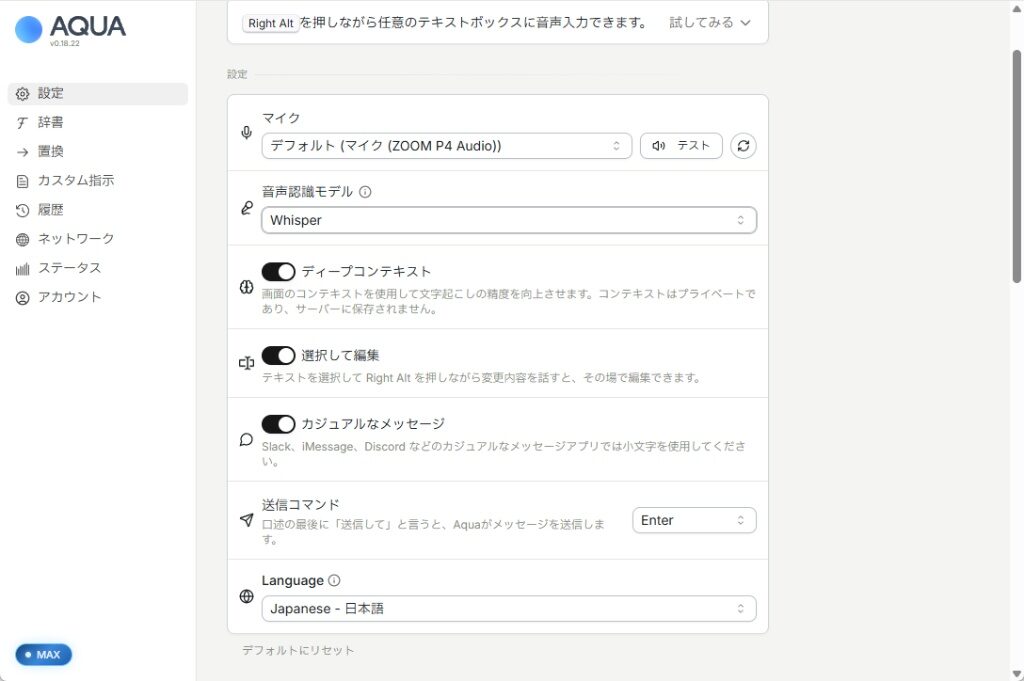Expand the 試してみる section

click(709, 23)
